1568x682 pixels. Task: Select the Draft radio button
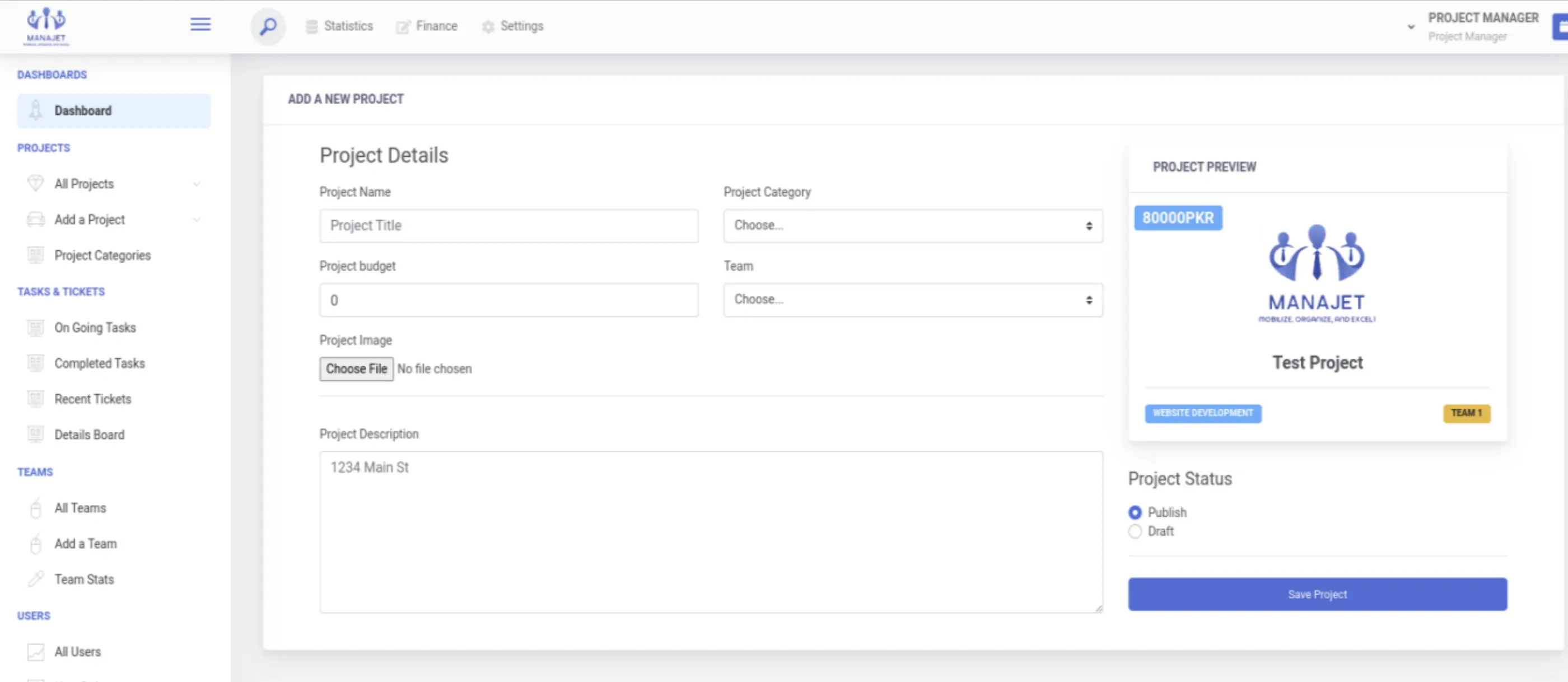pyautogui.click(x=1135, y=531)
